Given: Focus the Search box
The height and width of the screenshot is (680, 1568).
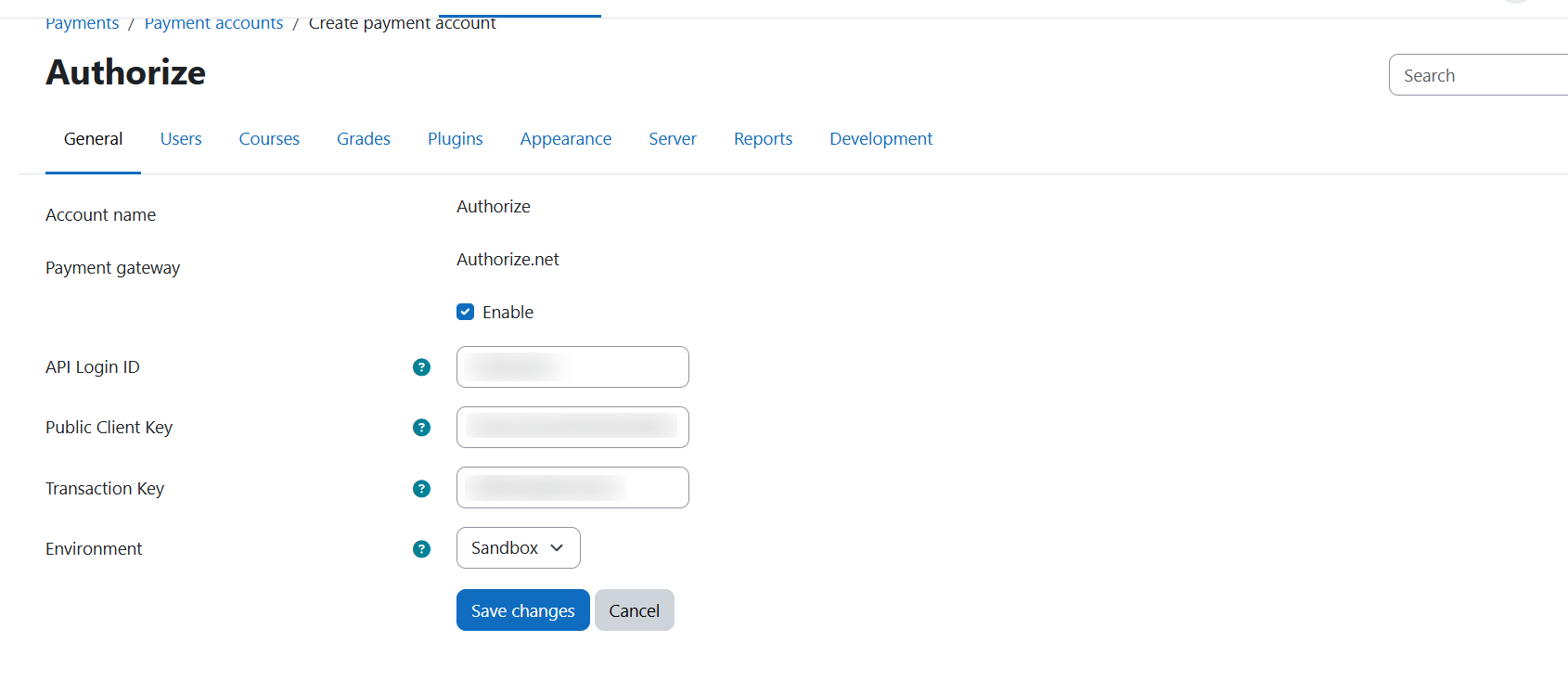Looking at the screenshot, I should (x=1479, y=75).
